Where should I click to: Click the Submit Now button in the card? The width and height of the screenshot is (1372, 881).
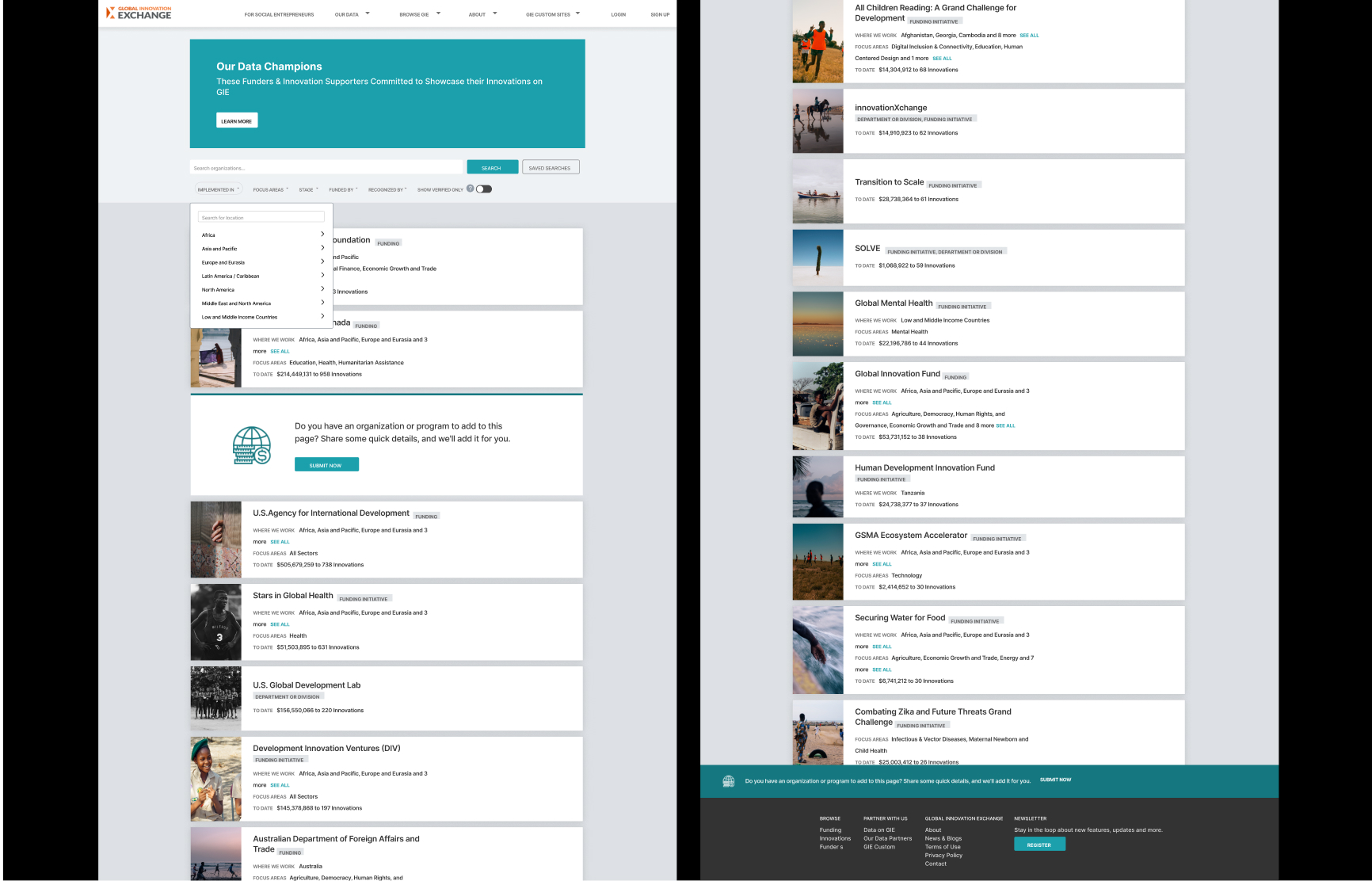pos(326,465)
